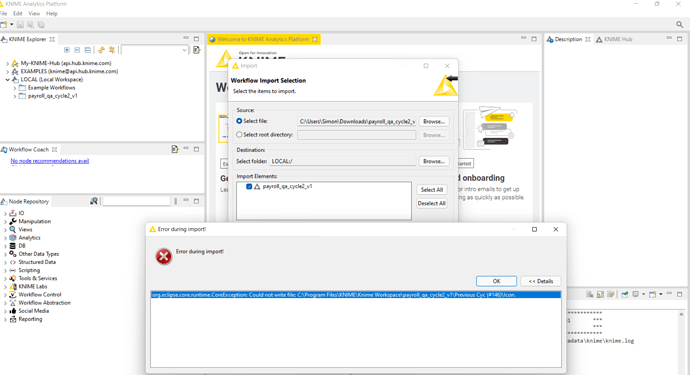
Task: Click the Select file path input field
Action: [357, 121]
